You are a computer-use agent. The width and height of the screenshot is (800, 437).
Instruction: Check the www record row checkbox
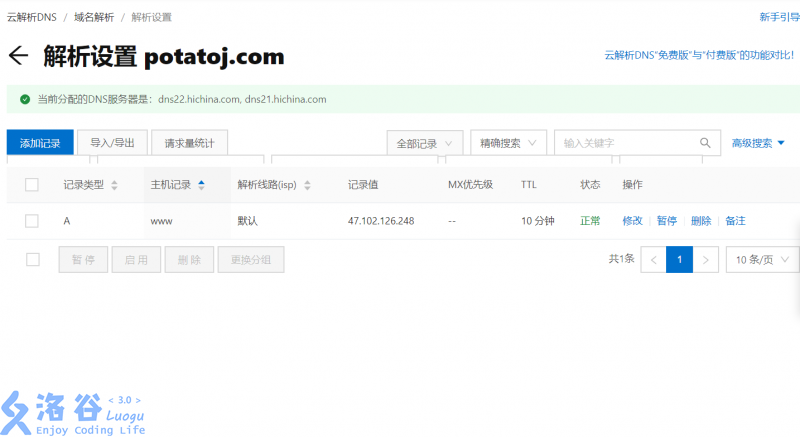32,221
